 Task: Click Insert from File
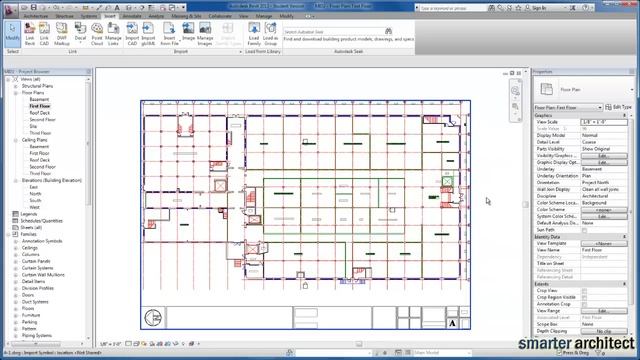pyautogui.click(x=169, y=34)
